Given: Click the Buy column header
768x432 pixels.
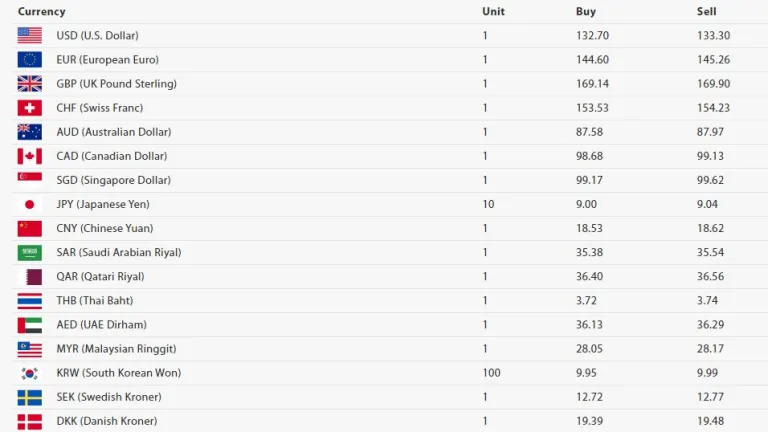Looking at the screenshot, I should point(586,11).
